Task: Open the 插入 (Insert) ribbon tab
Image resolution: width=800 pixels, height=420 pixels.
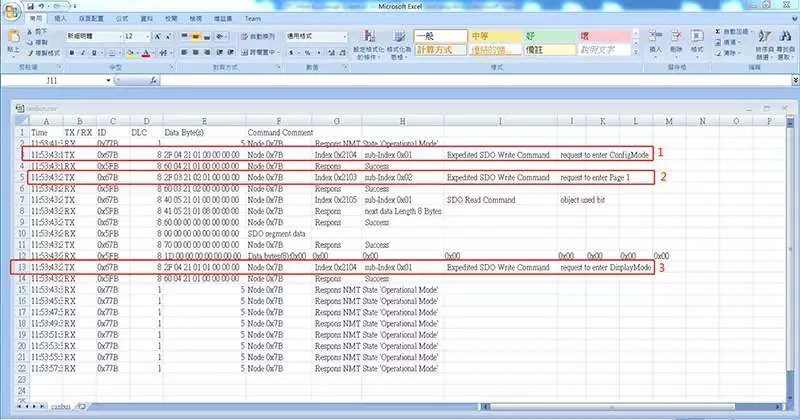Action: (x=61, y=19)
